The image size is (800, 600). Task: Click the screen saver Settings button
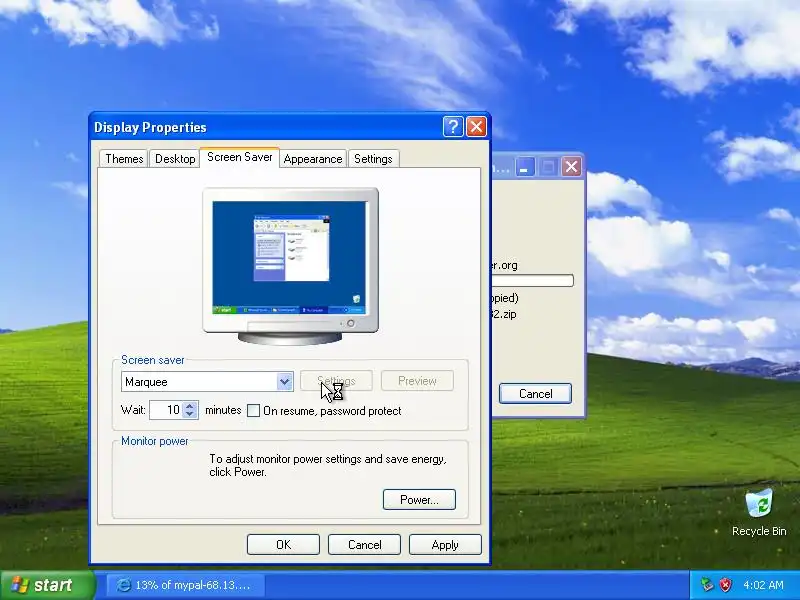coord(336,381)
